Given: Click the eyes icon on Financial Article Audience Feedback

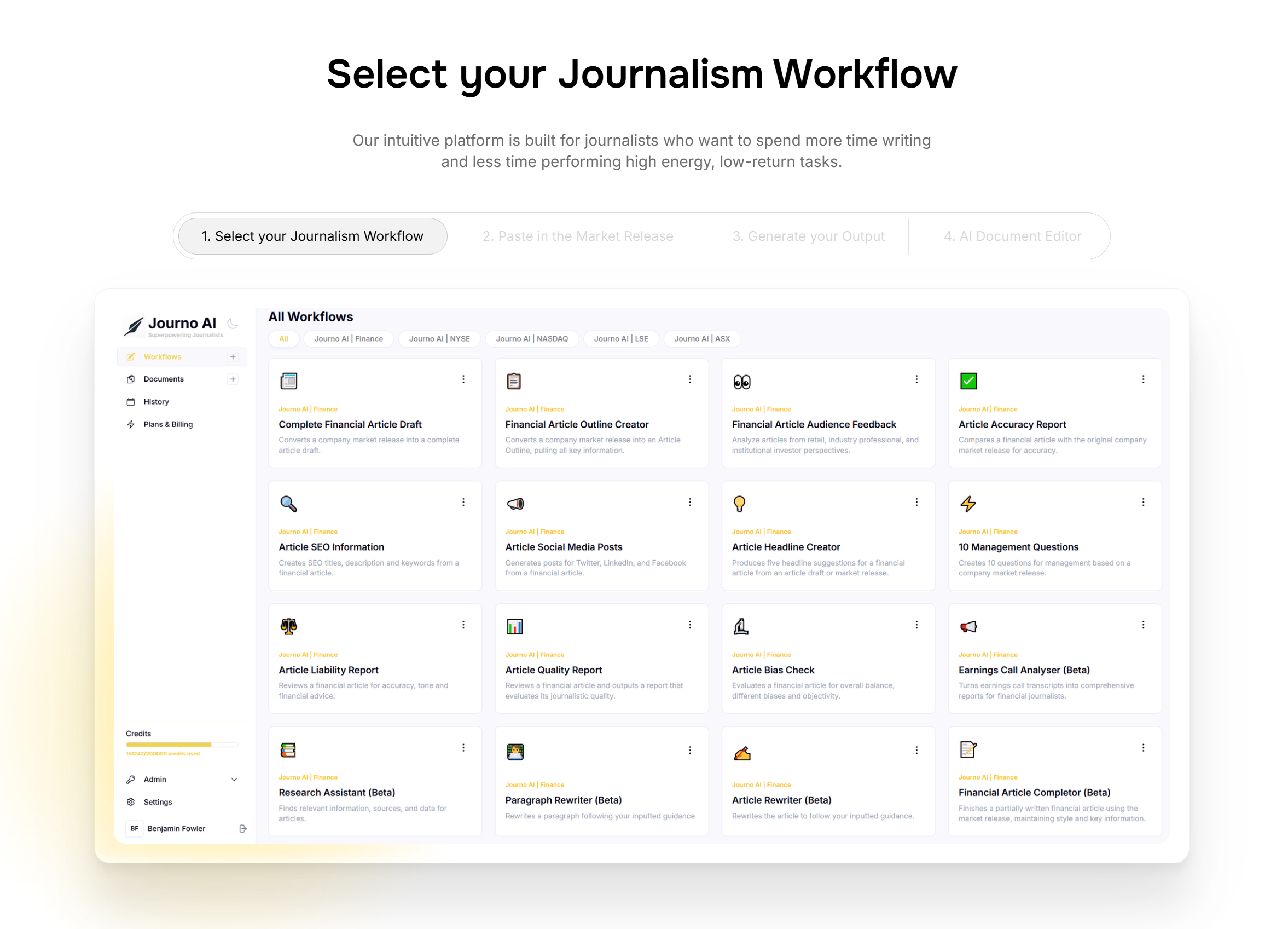Looking at the screenshot, I should (742, 382).
